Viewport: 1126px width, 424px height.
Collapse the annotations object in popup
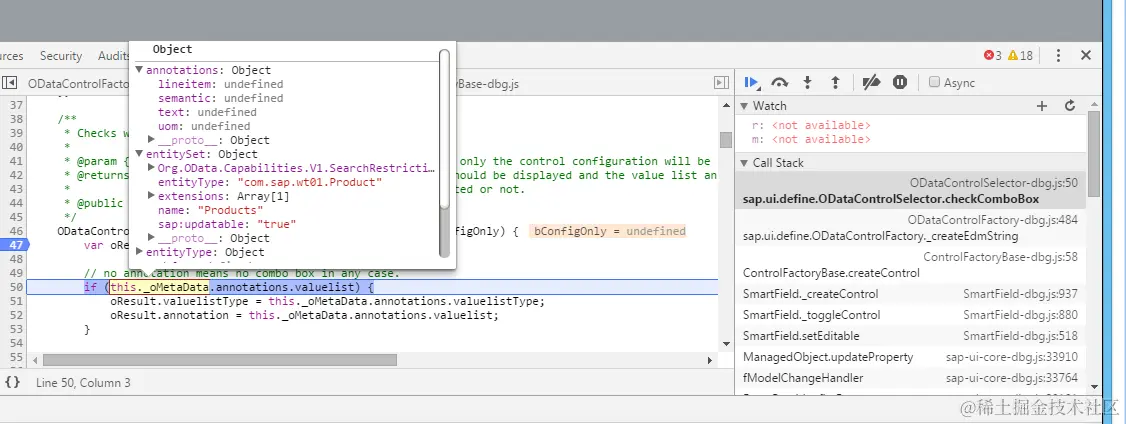click(x=139, y=70)
